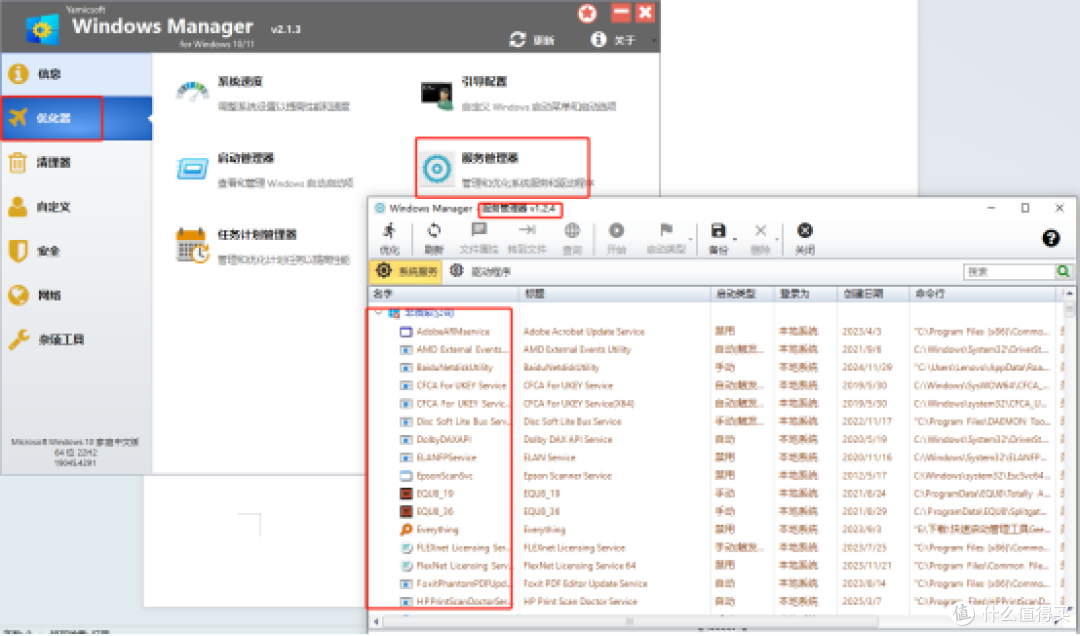Launch 系统速度 speedometer tool

click(262, 93)
